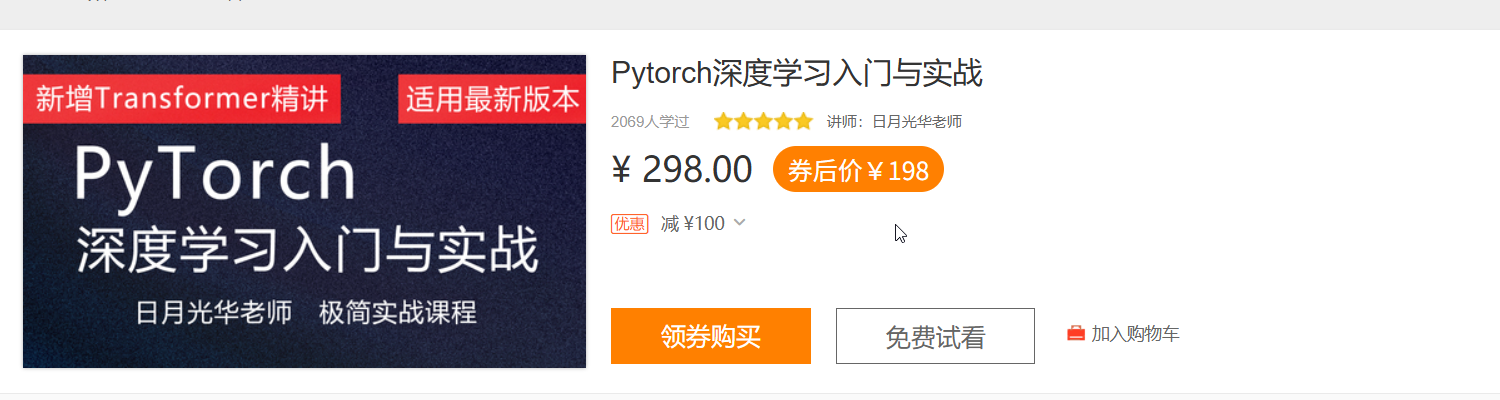Click the red 优惠 tag badge
The image size is (1500, 400).
629,224
